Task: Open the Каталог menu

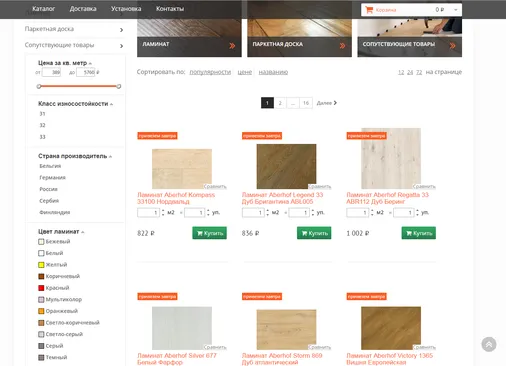Action: click(43, 9)
